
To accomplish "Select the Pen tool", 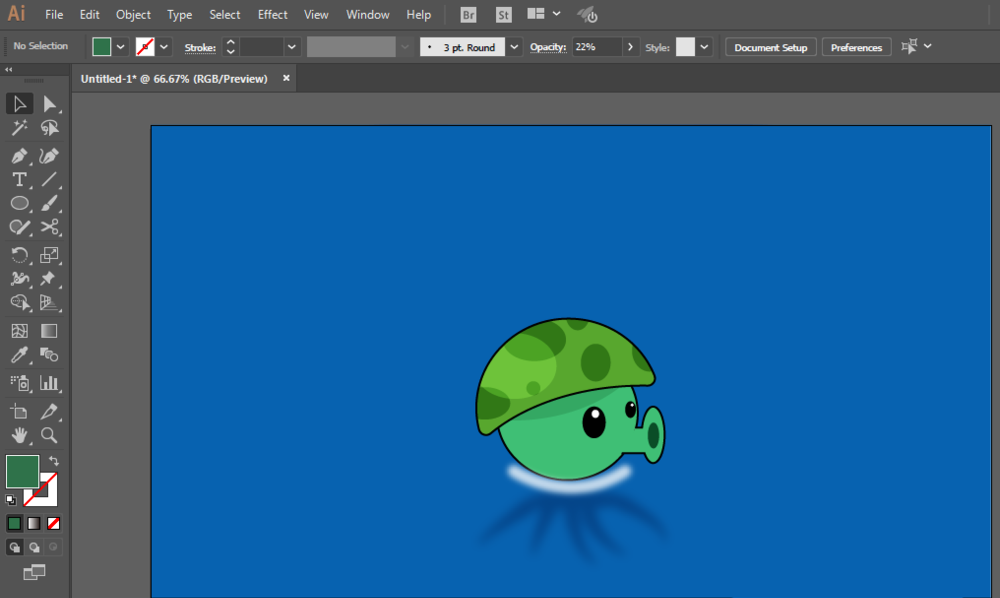I will tap(19, 156).
